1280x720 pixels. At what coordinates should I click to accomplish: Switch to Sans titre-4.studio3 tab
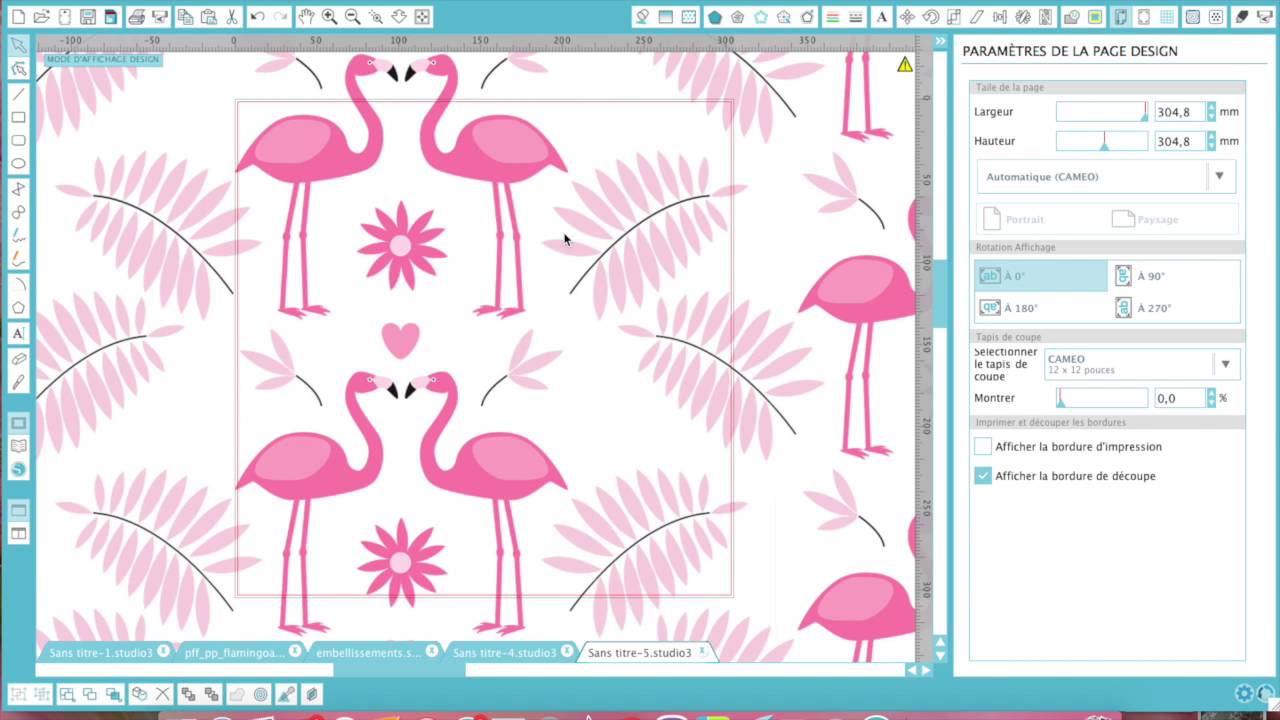tap(504, 652)
